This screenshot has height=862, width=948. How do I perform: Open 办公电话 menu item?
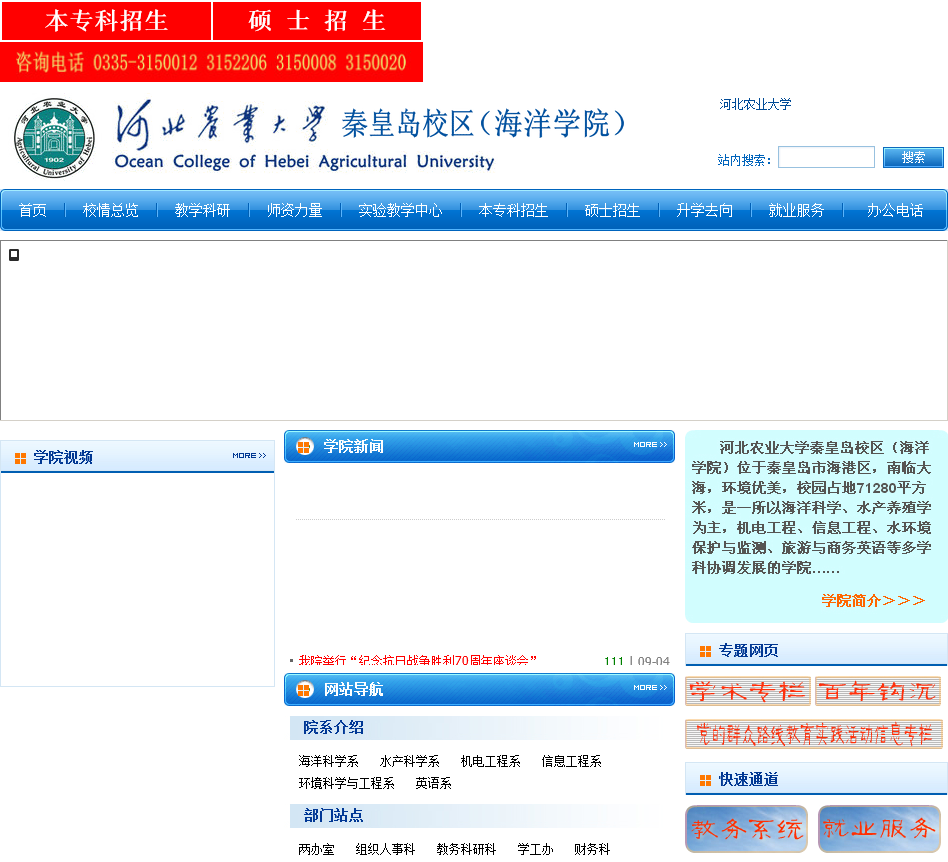coord(895,210)
